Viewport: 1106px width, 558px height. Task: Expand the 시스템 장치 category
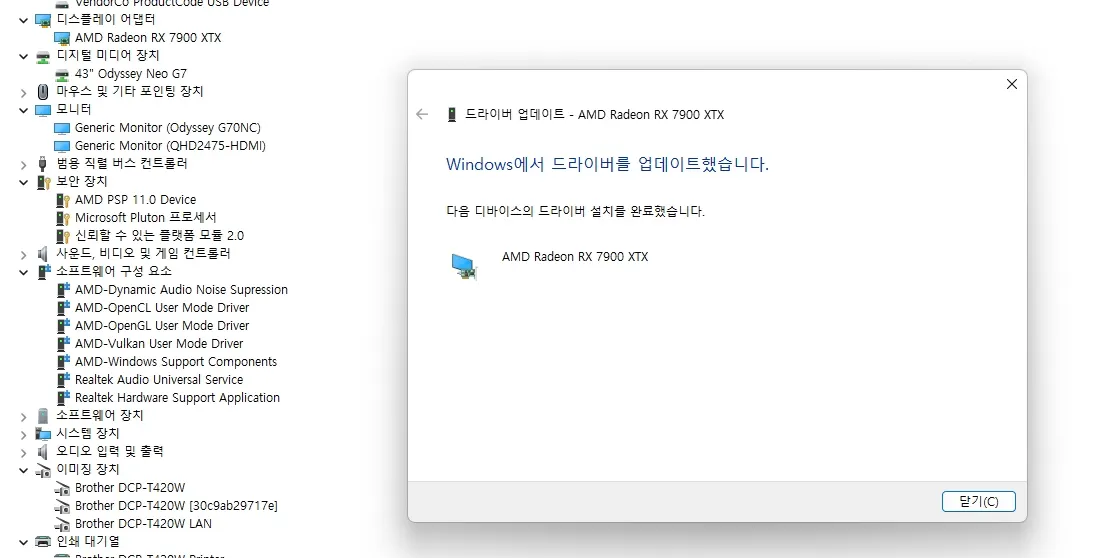(23, 435)
